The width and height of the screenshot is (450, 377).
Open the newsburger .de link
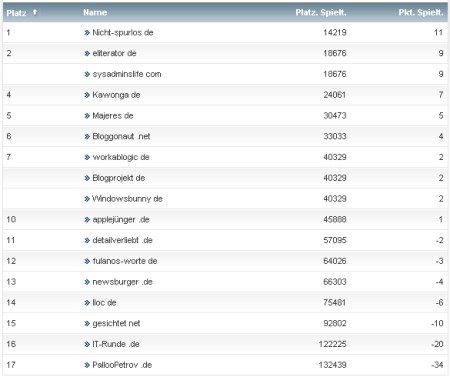pos(122,282)
